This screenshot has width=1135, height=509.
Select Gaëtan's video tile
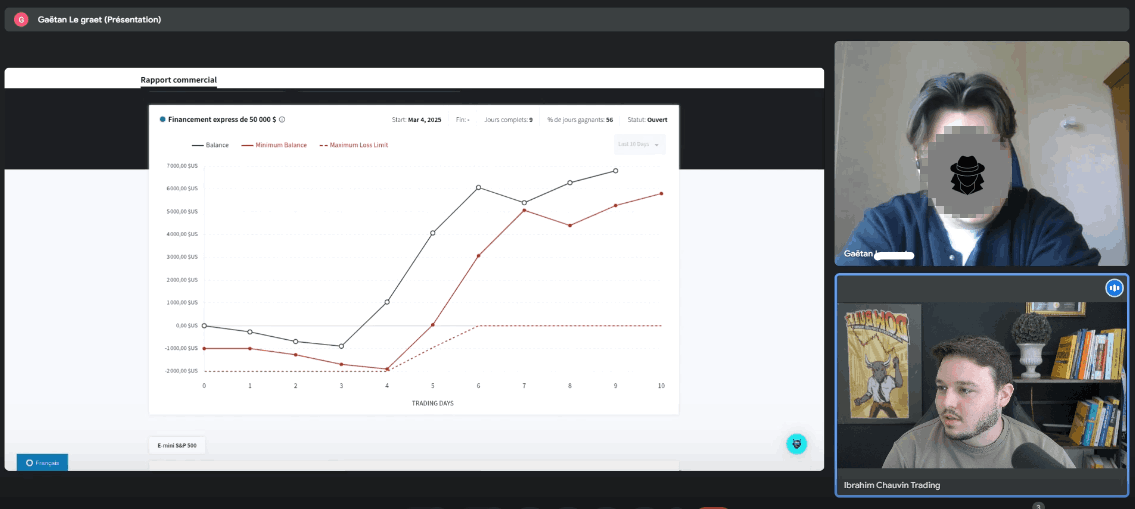(982, 153)
